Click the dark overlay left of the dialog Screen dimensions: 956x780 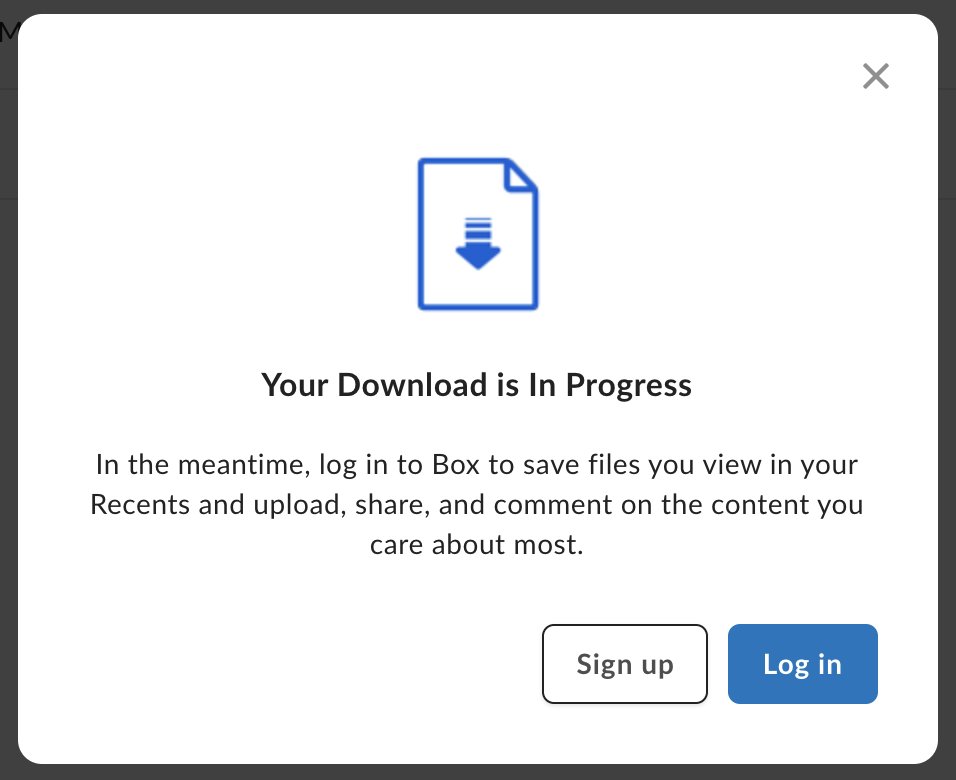point(9,427)
